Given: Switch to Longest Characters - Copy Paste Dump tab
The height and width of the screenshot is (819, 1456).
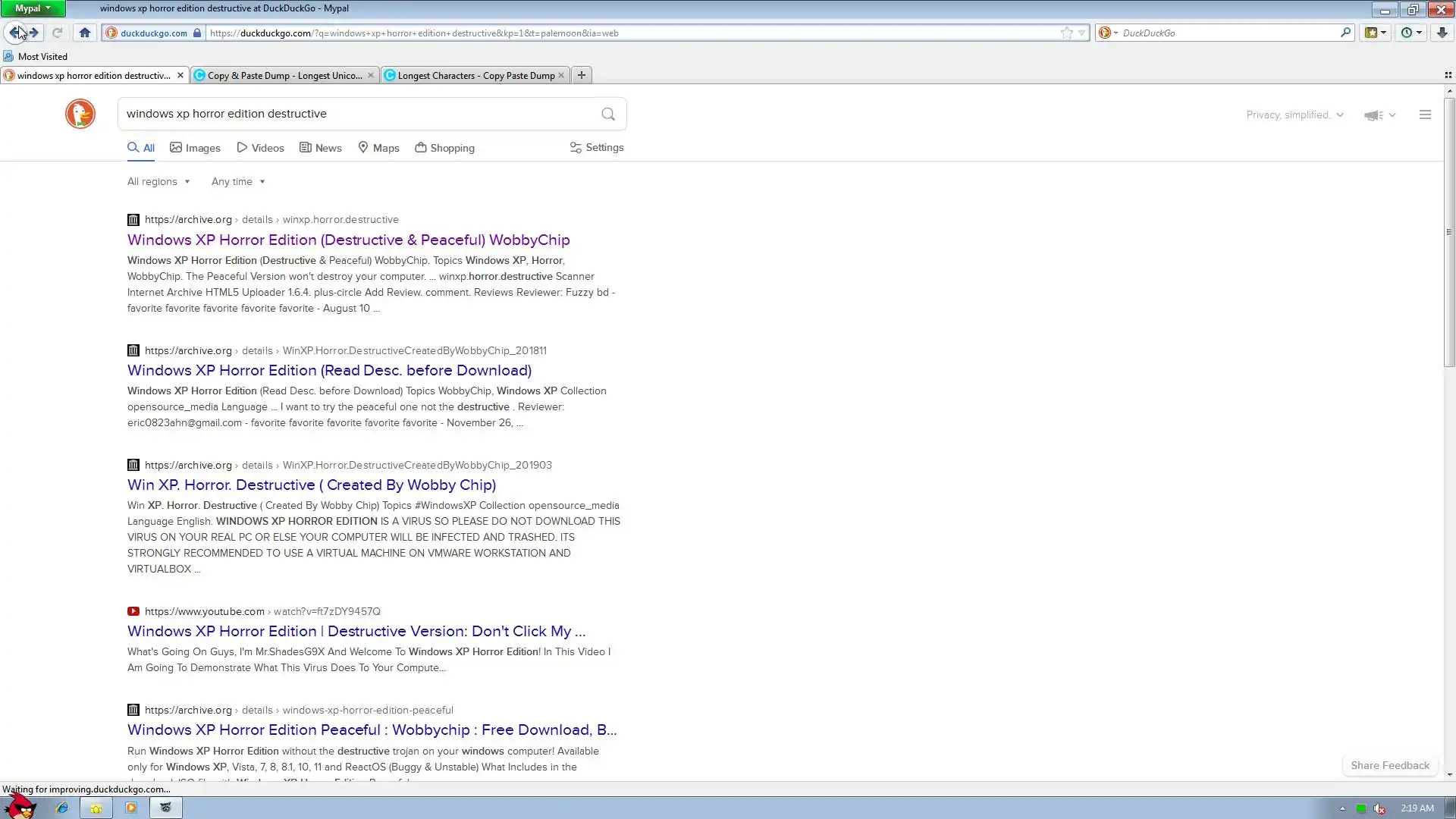Looking at the screenshot, I should [475, 75].
